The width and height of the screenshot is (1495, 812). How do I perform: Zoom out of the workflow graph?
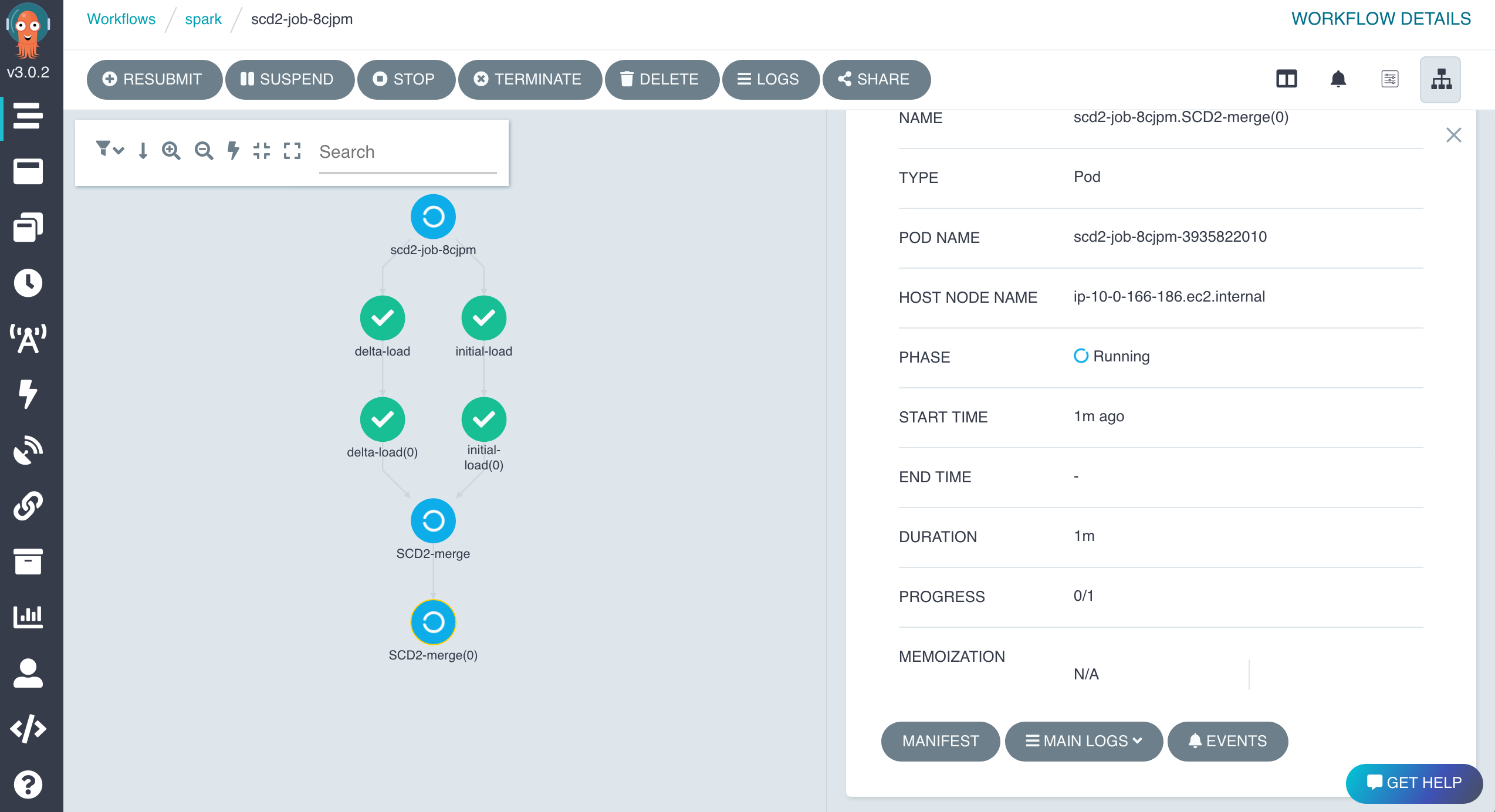pos(204,151)
